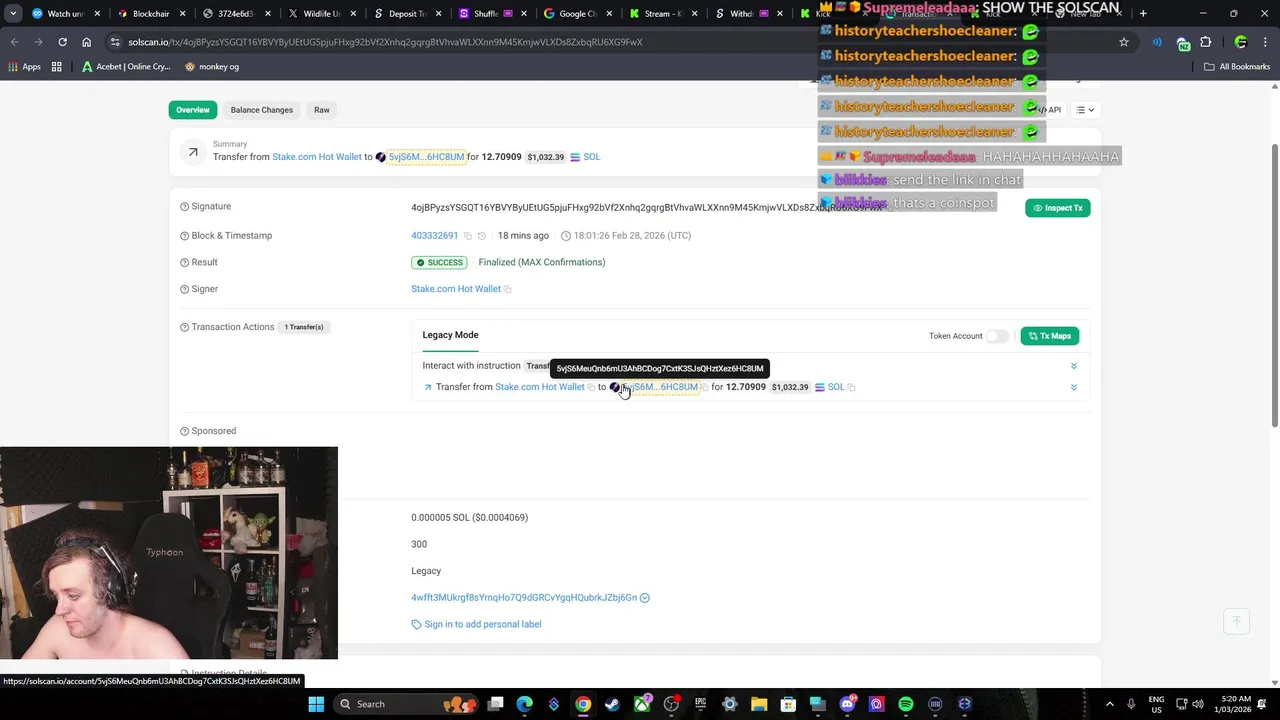Open Microsoft Edge from the taskbar
This screenshot has width=1280, height=720.
click(524, 704)
